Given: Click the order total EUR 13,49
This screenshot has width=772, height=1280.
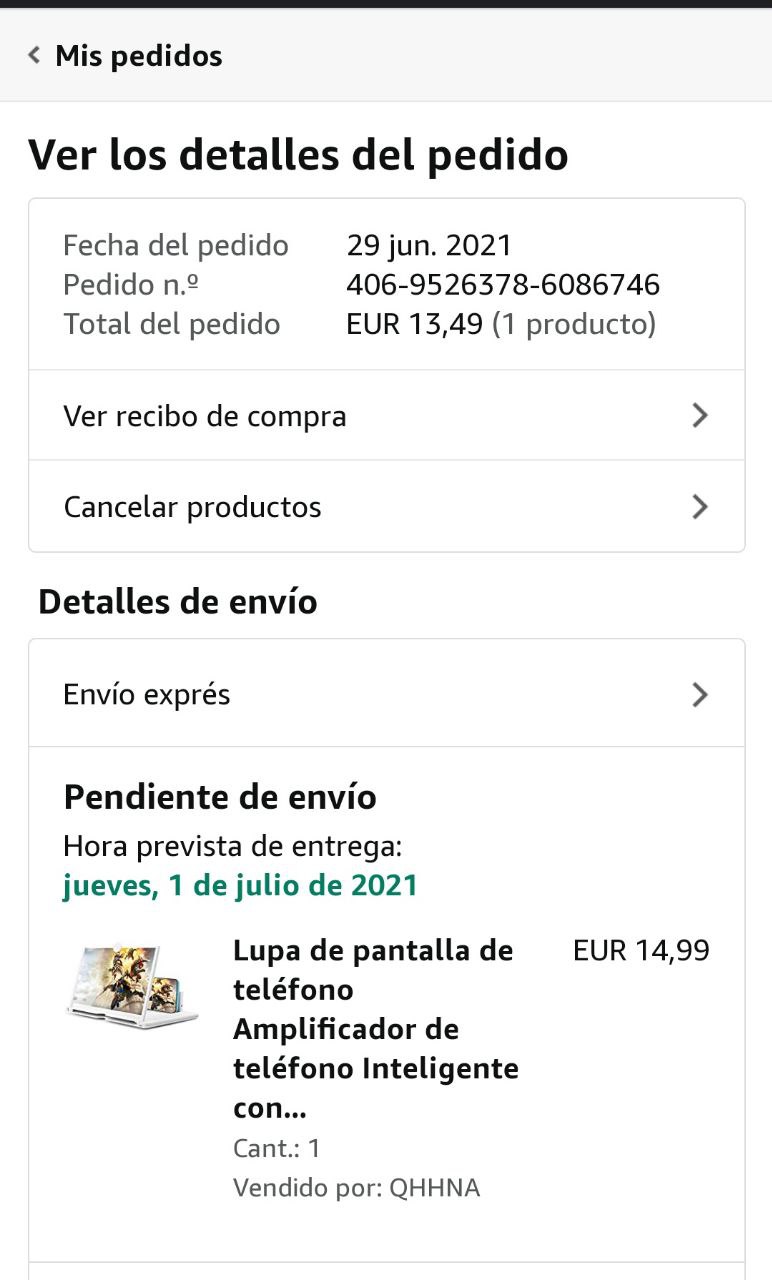Looking at the screenshot, I should pos(415,324).
